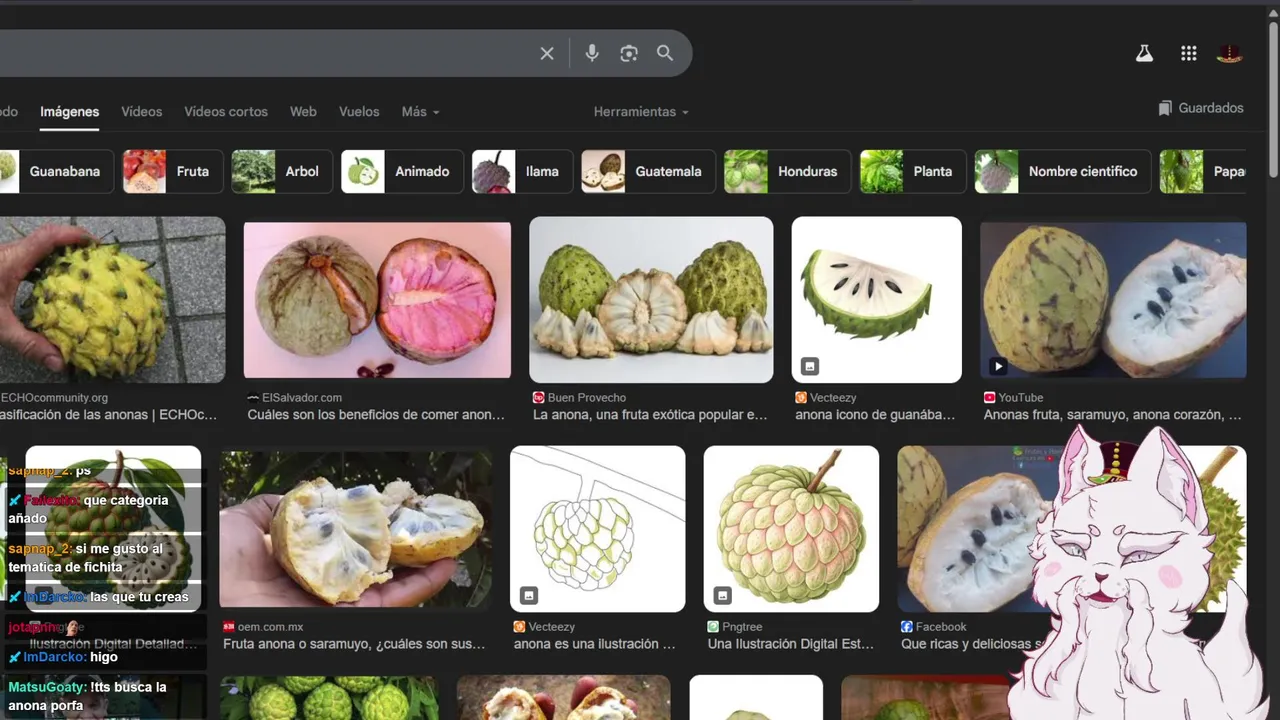The width and height of the screenshot is (1280, 720).
Task: Select the Honduras filter chip
Action: click(x=787, y=171)
